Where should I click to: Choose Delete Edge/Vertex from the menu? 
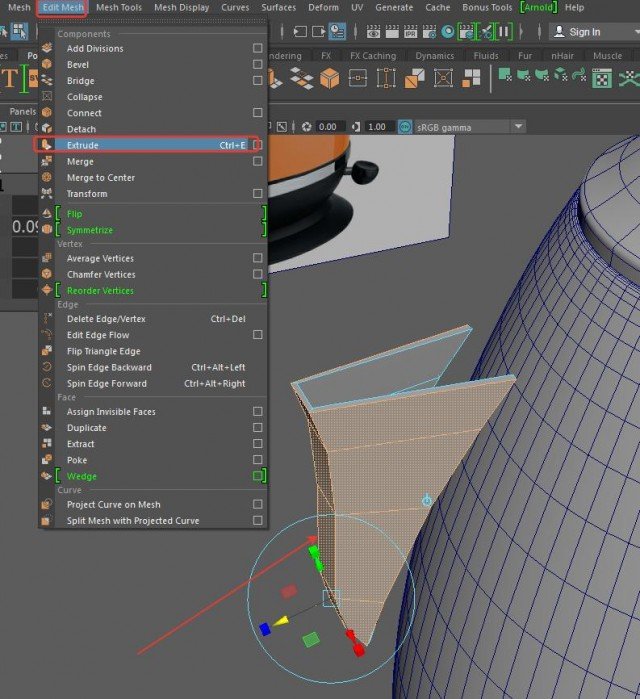tap(106, 319)
